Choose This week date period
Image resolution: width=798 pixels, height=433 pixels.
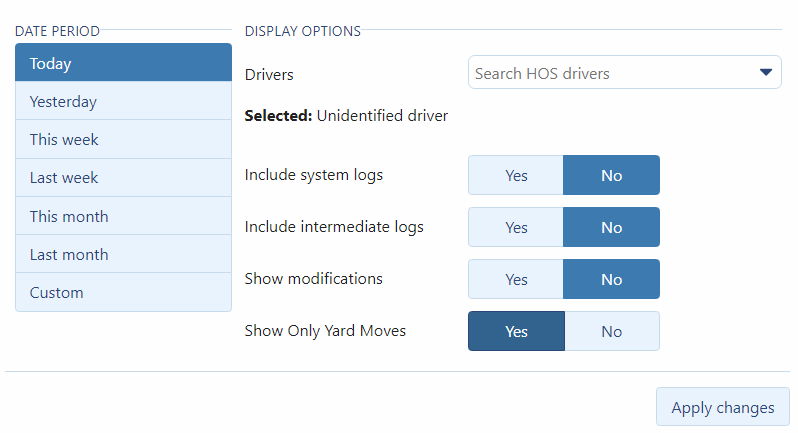(x=123, y=139)
